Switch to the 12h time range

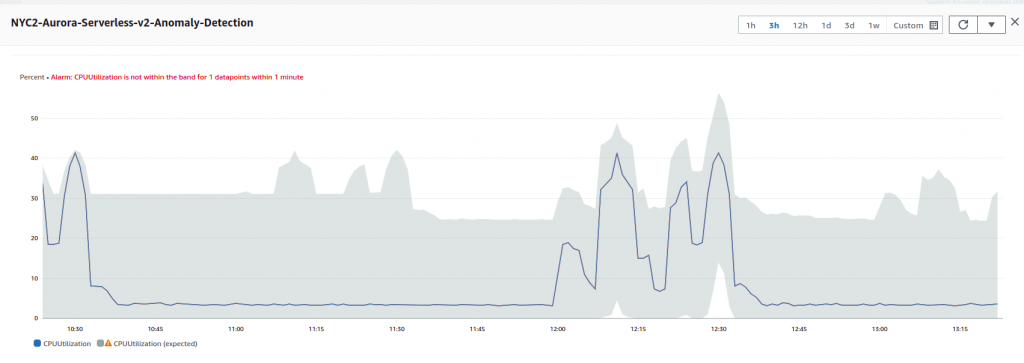pos(800,25)
